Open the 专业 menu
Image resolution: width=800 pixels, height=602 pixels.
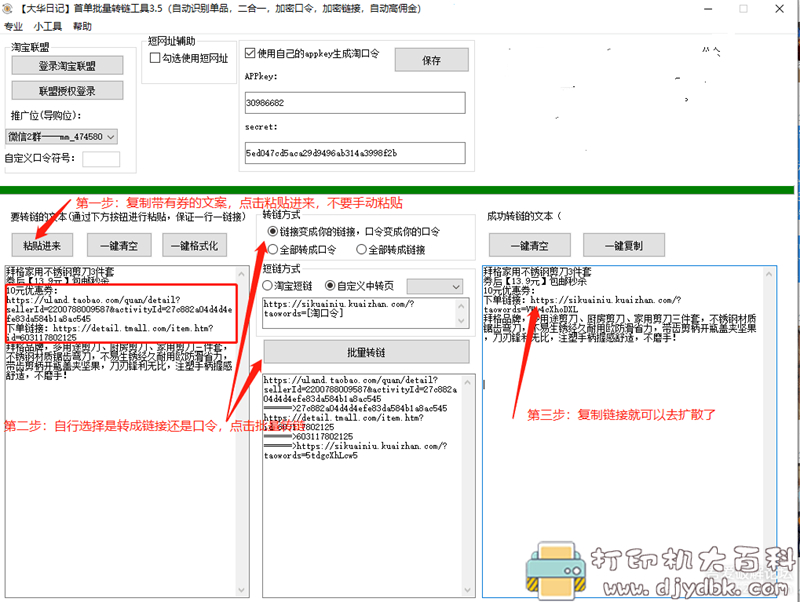[x=13, y=26]
